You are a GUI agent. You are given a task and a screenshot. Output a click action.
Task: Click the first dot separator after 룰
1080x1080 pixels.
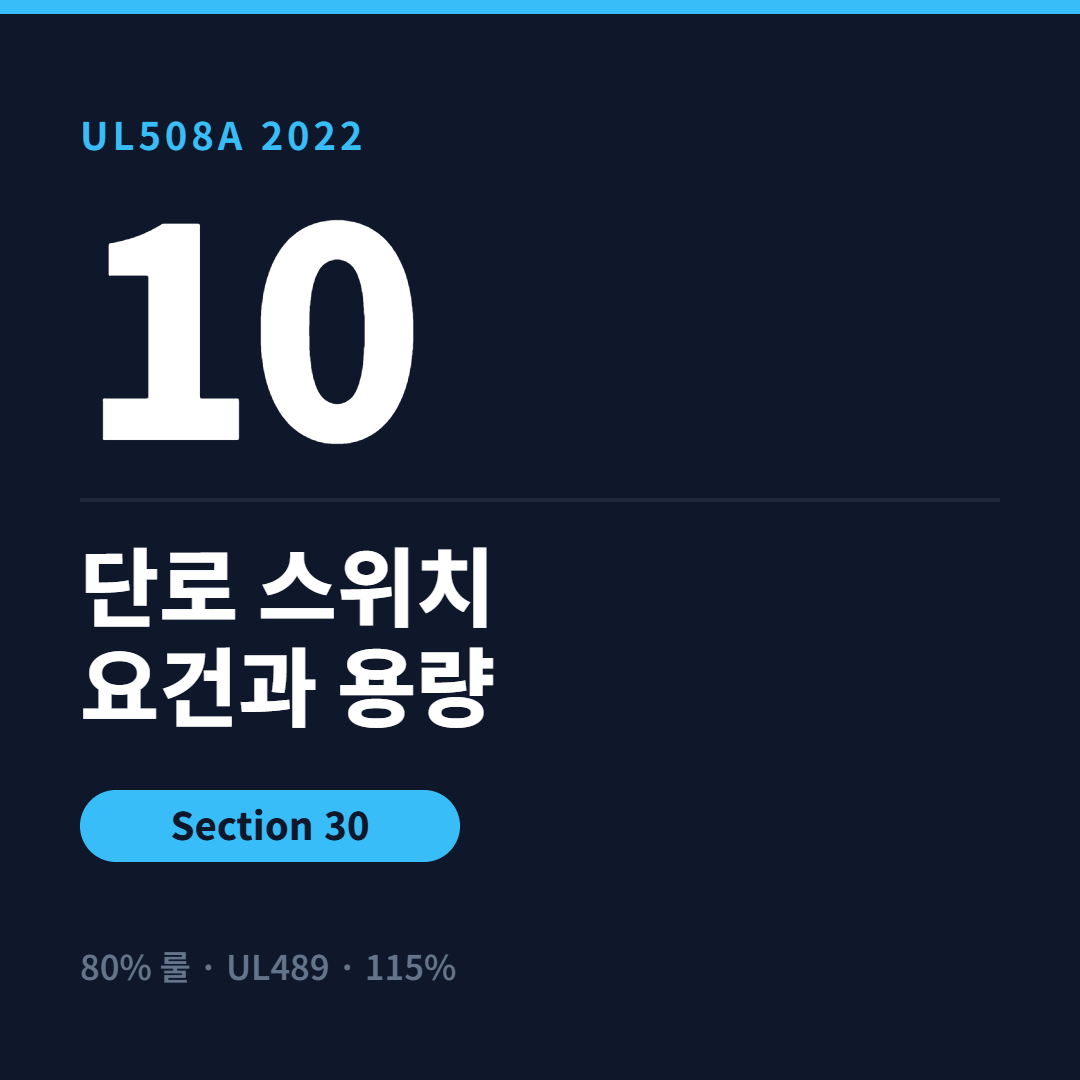208,968
